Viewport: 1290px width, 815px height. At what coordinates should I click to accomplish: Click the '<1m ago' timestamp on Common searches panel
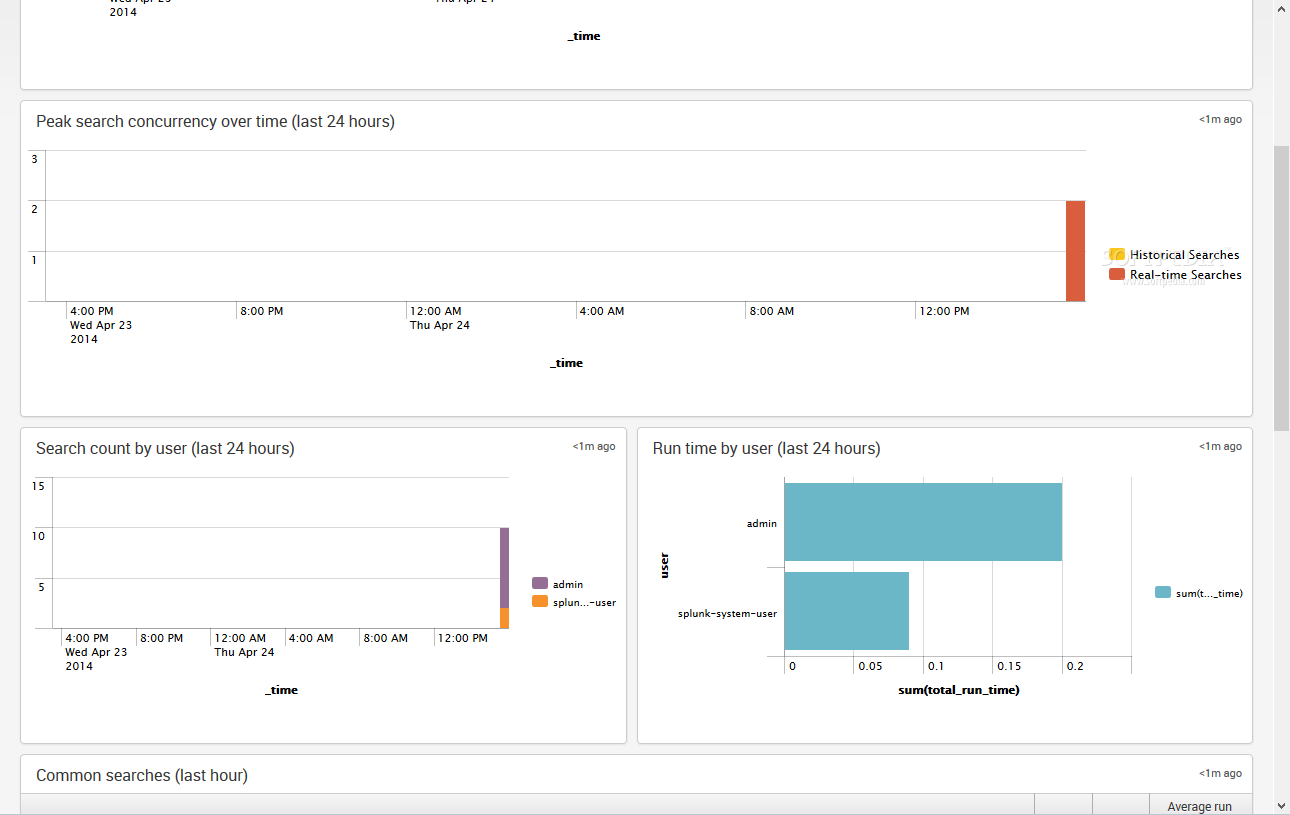pos(1220,773)
